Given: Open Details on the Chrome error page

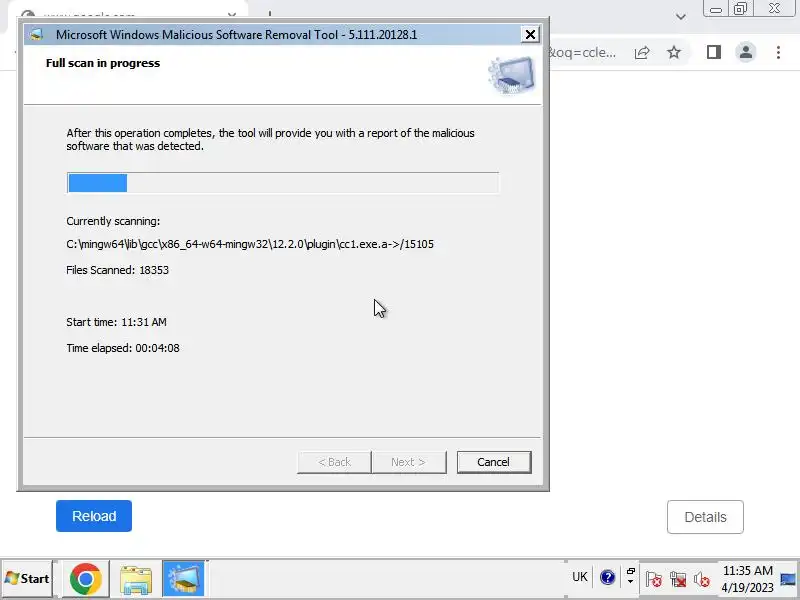Looking at the screenshot, I should (705, 517).
